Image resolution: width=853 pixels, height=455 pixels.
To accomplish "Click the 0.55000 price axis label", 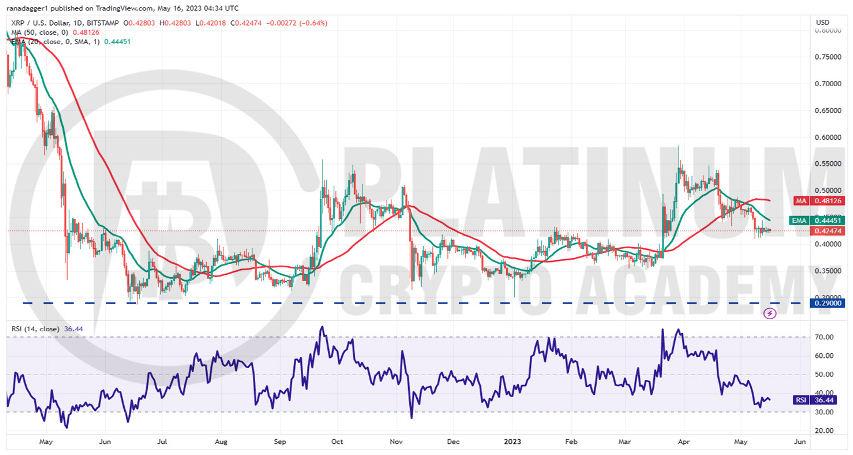I will click(x=827, y=163).
